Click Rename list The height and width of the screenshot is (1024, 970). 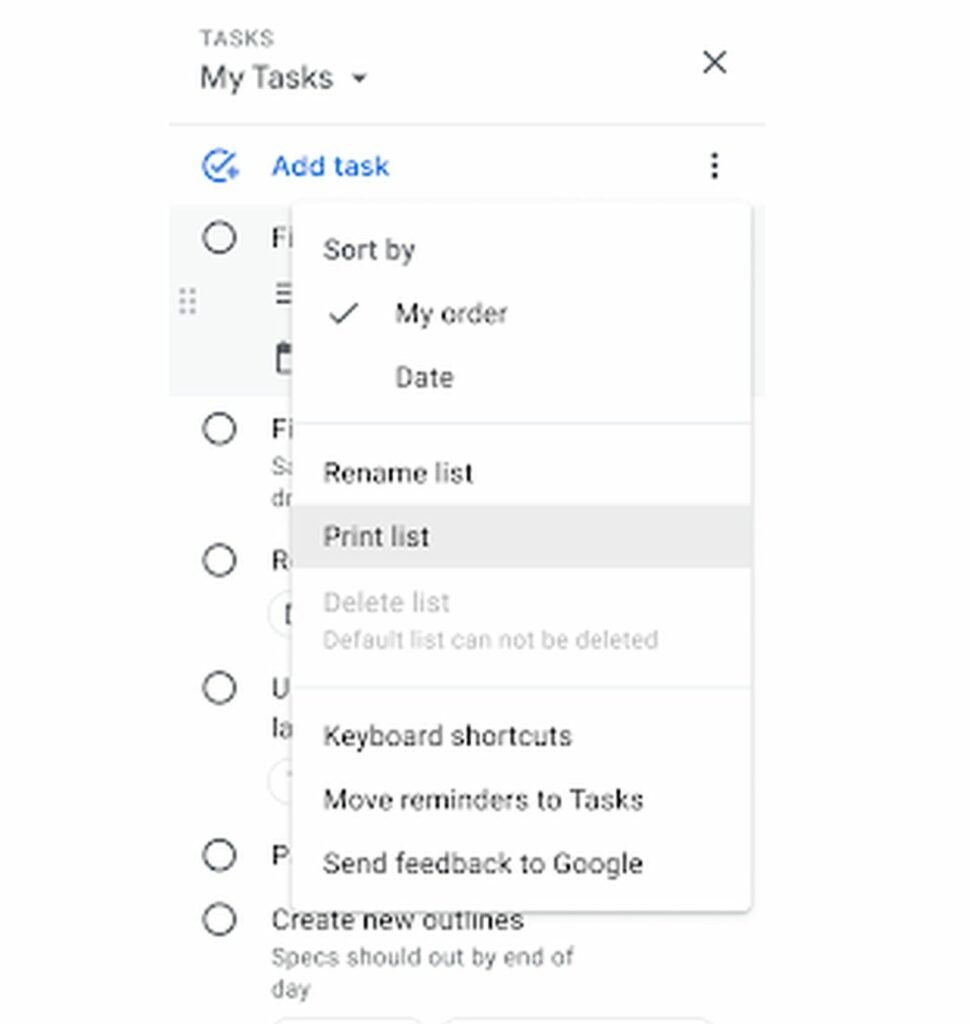point(397,472)
